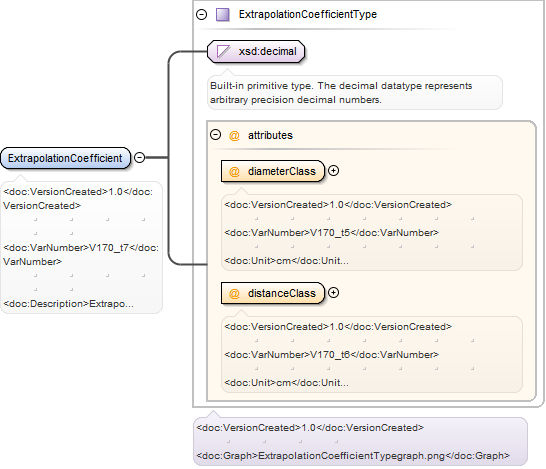This screenshot has width=546, height=469.
Task: Click the V170_t5 VarNumber annotation
Action: coord(332,232)
